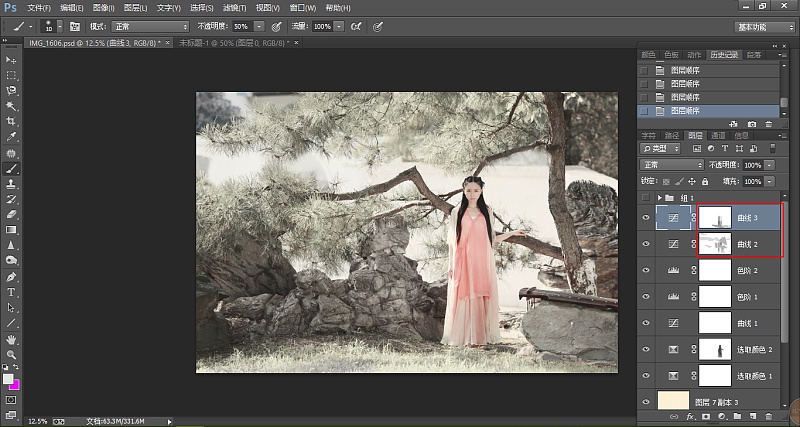The height and width of the screenshot is (427, 800).
Task: Expand the 组 1 layer group
Action: pyautogui.click(x=660, y=197)
